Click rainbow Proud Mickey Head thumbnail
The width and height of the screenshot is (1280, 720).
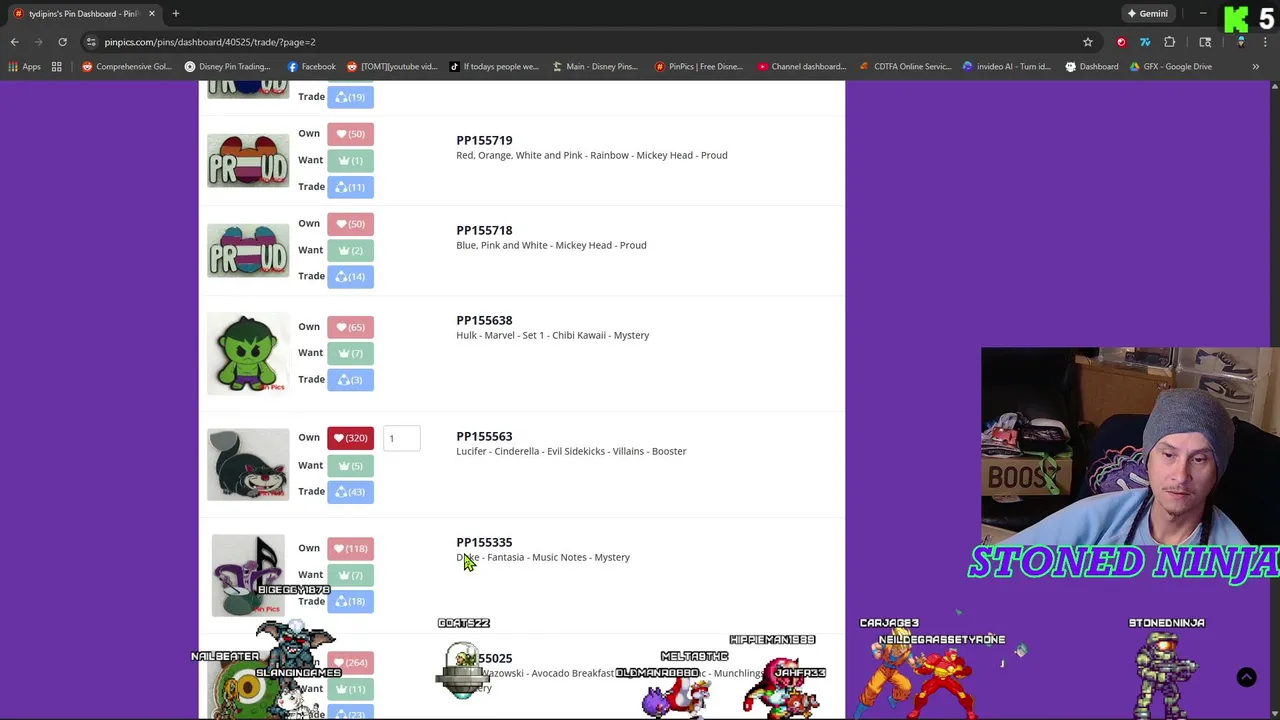(x=248, y=161)
